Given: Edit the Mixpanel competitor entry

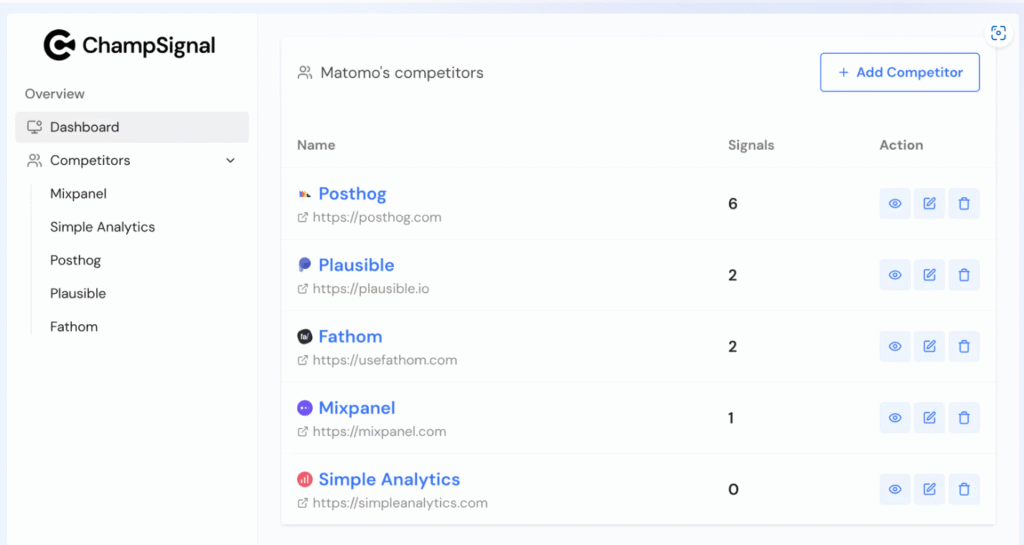Looking at the screenshot, I should pos(929,418).
